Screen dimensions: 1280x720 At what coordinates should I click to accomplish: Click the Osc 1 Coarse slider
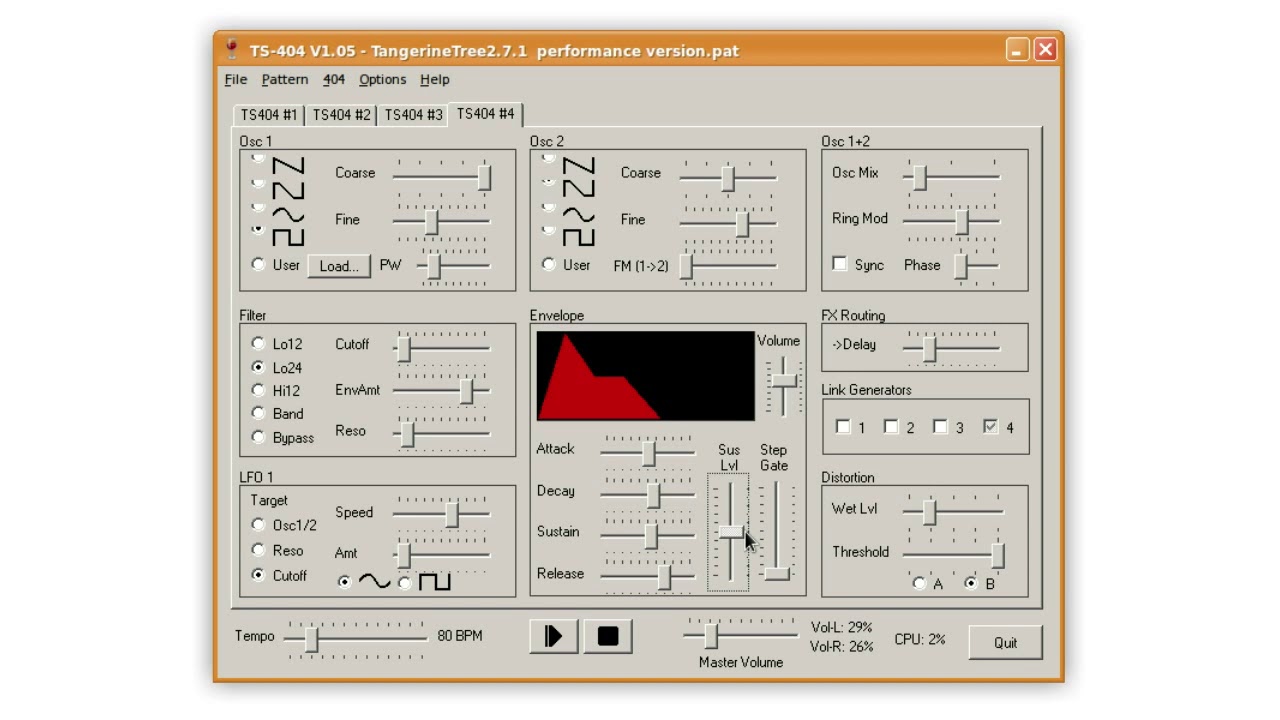pos(442,176)
